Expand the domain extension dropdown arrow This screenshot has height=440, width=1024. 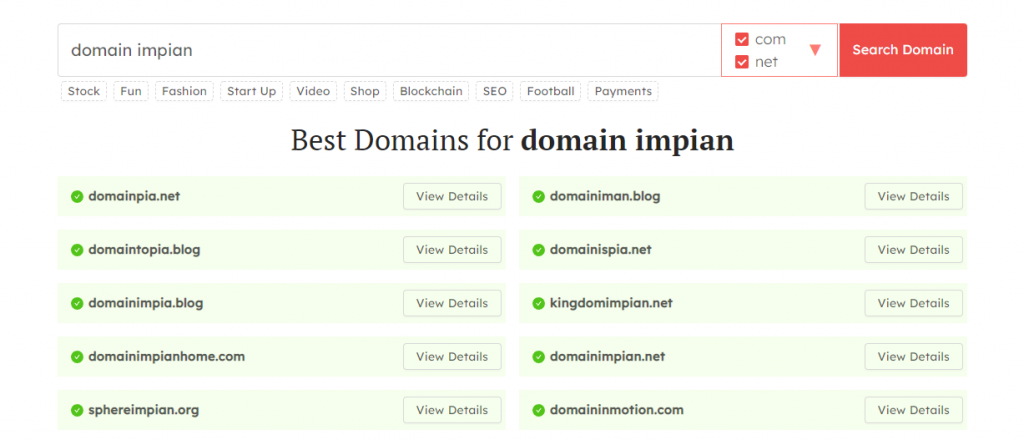tap(815, 50)
